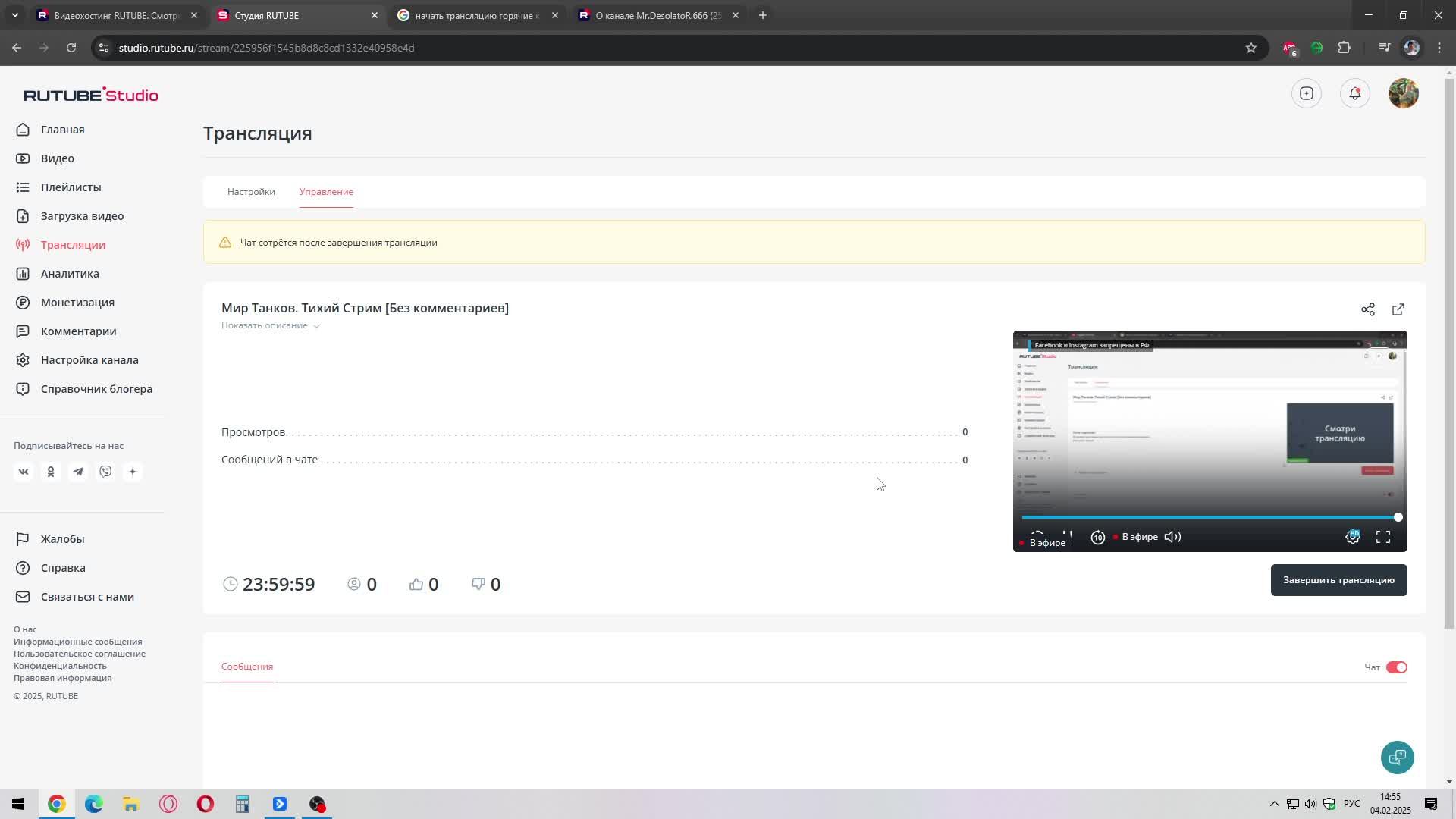Select the Сообщения tab
This screenshot has width=1456, height=819.
click(247, 667)
